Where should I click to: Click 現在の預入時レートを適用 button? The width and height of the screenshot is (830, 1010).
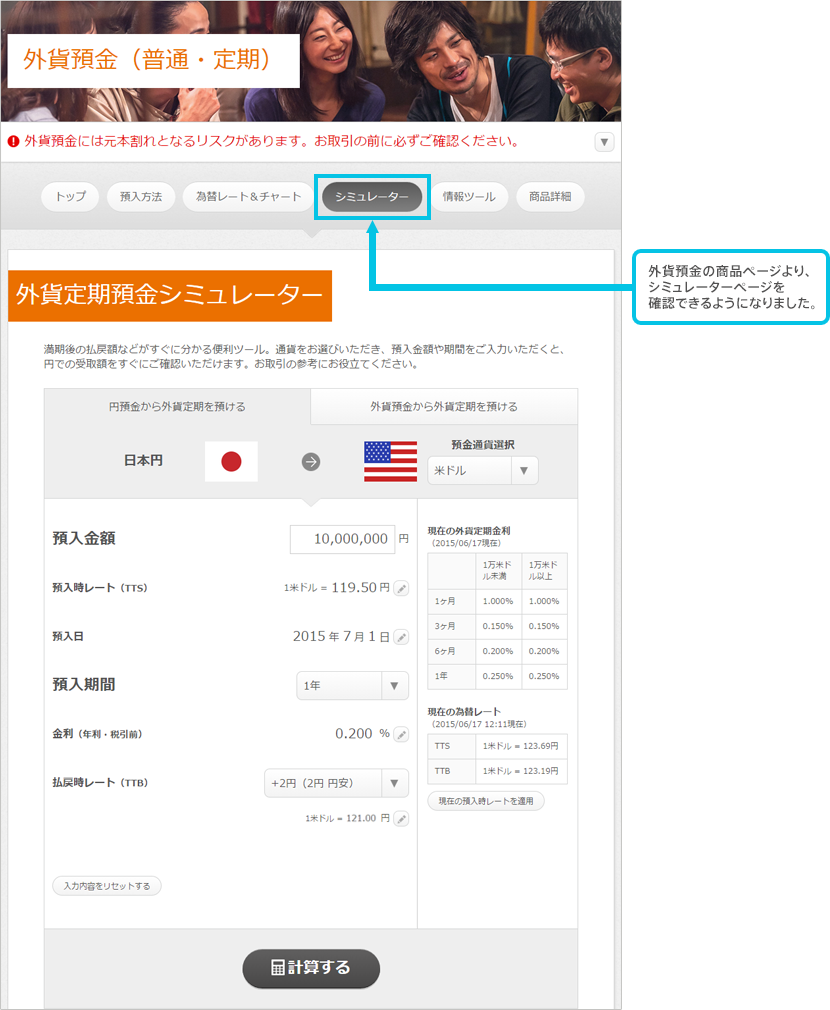tap(486, 801)
